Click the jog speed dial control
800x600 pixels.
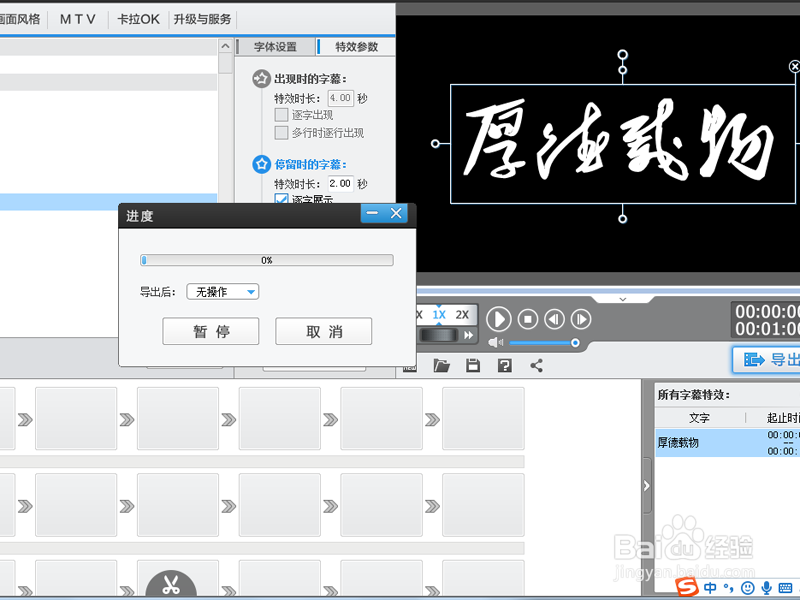pos(439,335)
